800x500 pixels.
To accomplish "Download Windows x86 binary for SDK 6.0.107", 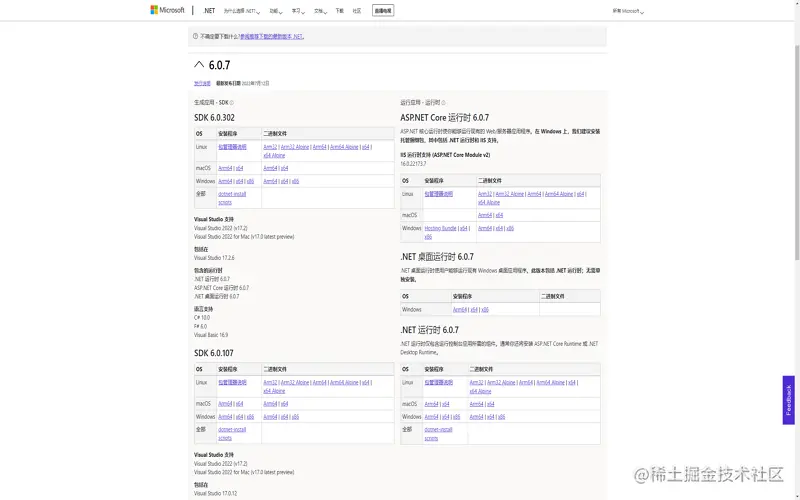I will tap(295, 417).
